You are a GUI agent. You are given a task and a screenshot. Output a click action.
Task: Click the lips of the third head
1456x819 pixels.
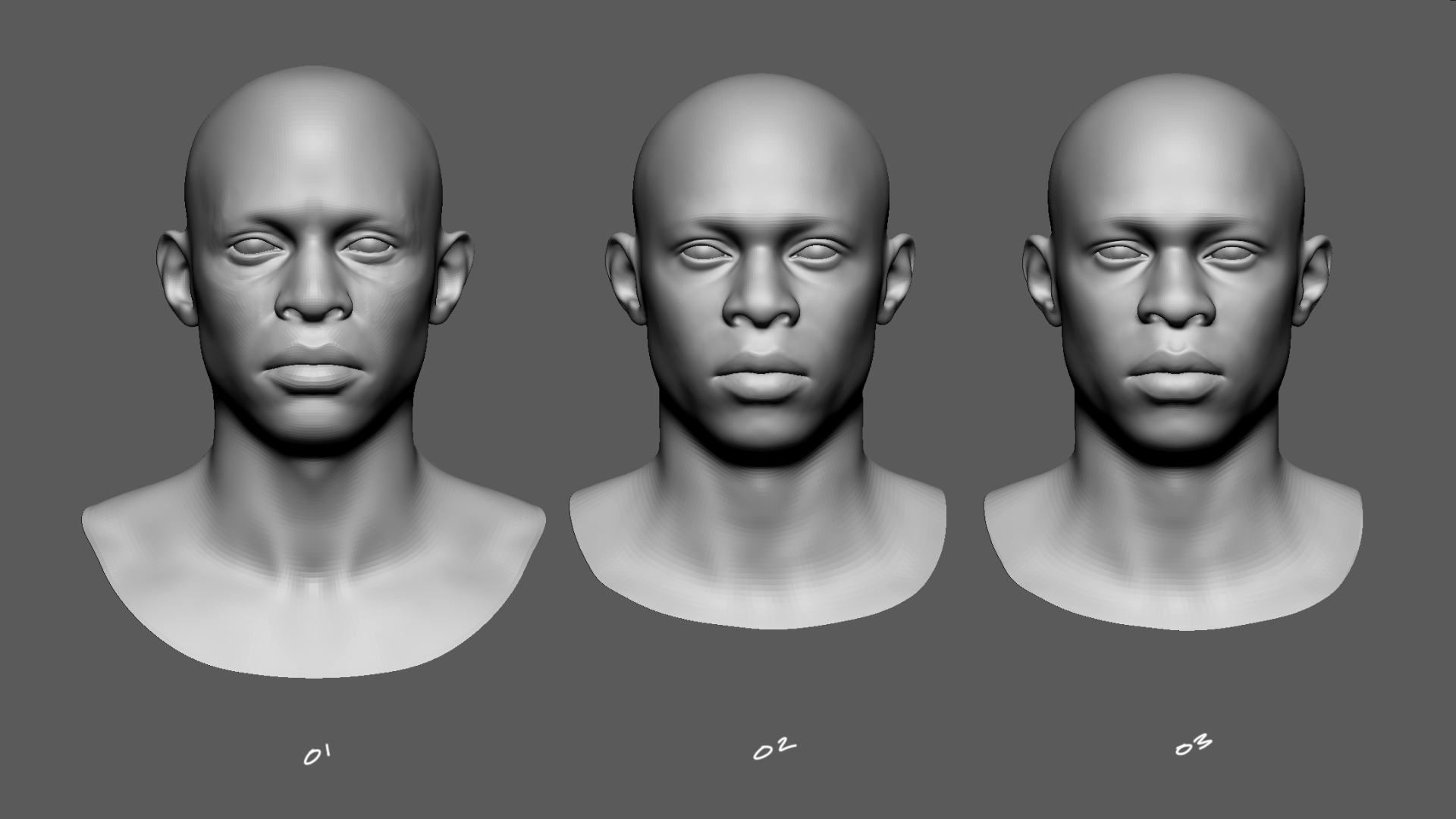coord(1176,373)
